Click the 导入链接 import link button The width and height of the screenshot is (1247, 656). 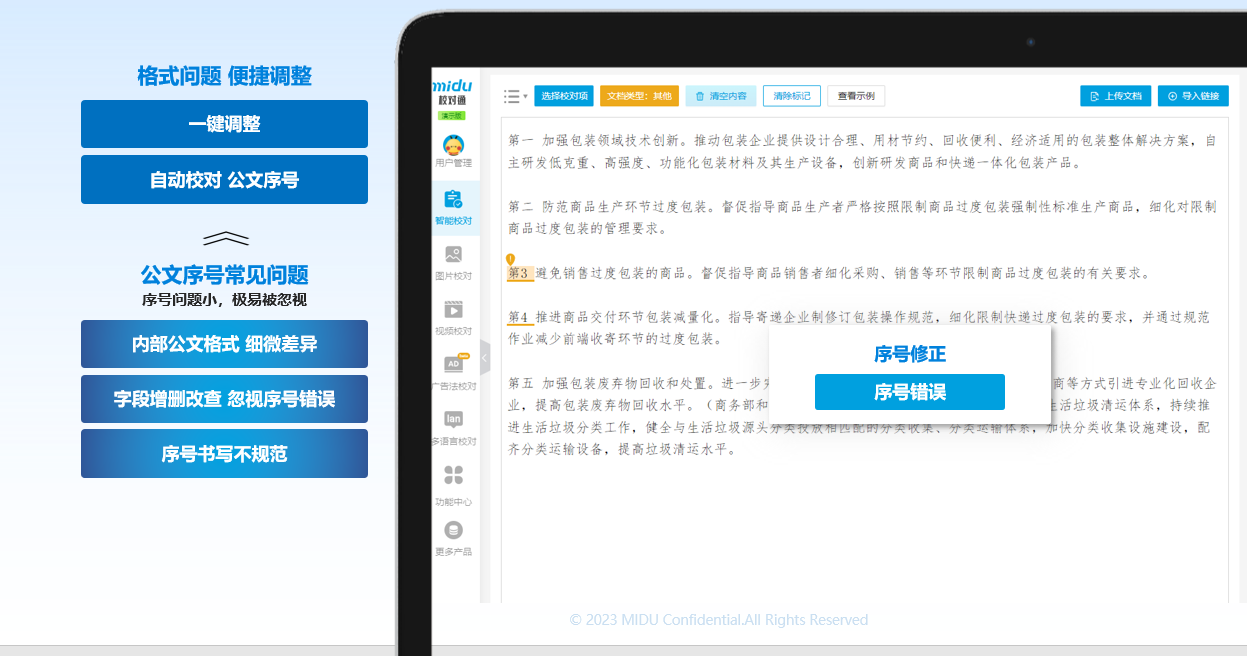click(x=1193, y=96)
